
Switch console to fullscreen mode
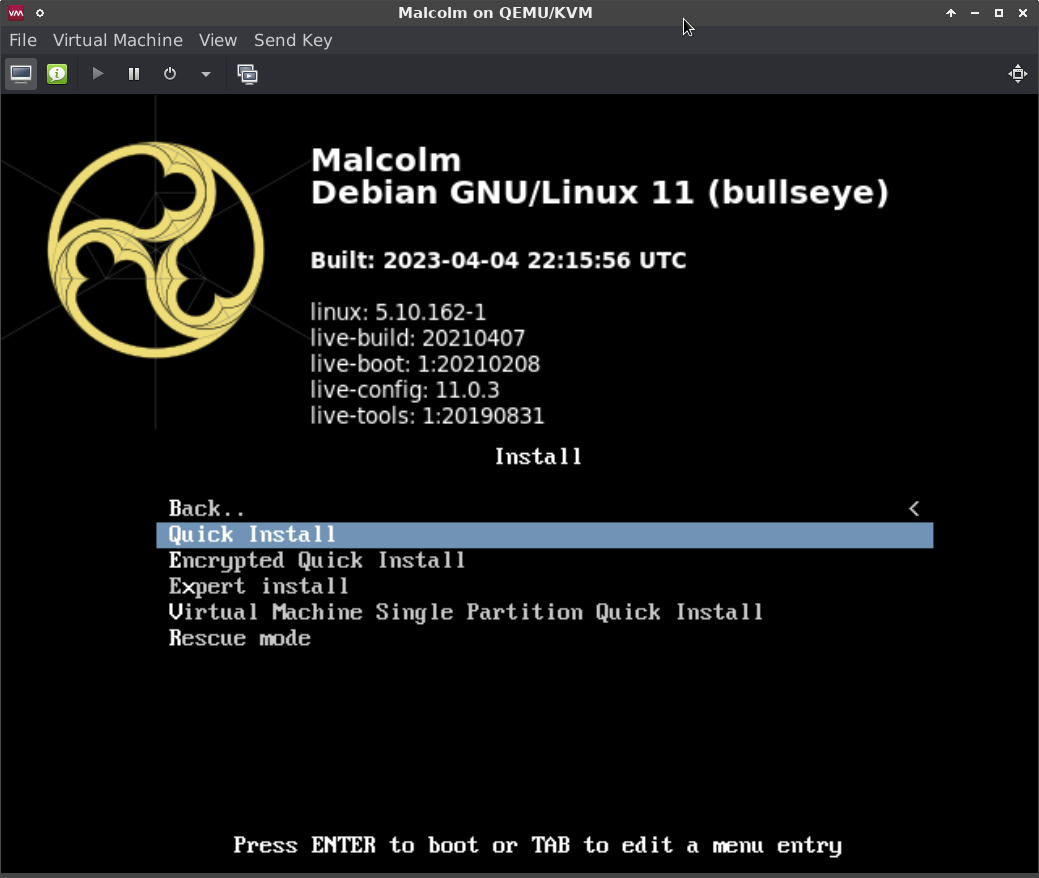coord(1018,74)
